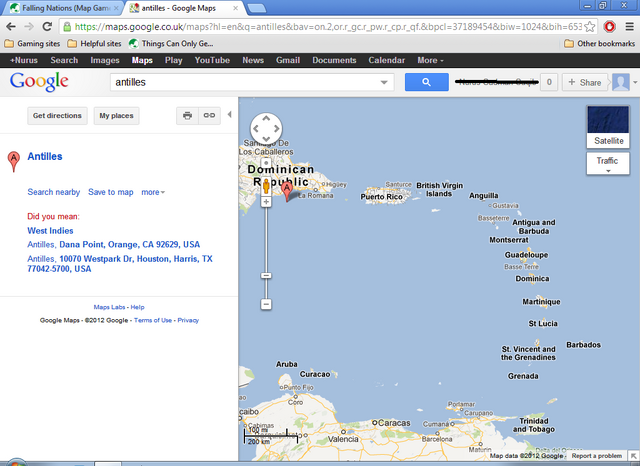This screenshot has width=640, height=466.
Task: Open News in the Google bar
Action: [253, 60]
